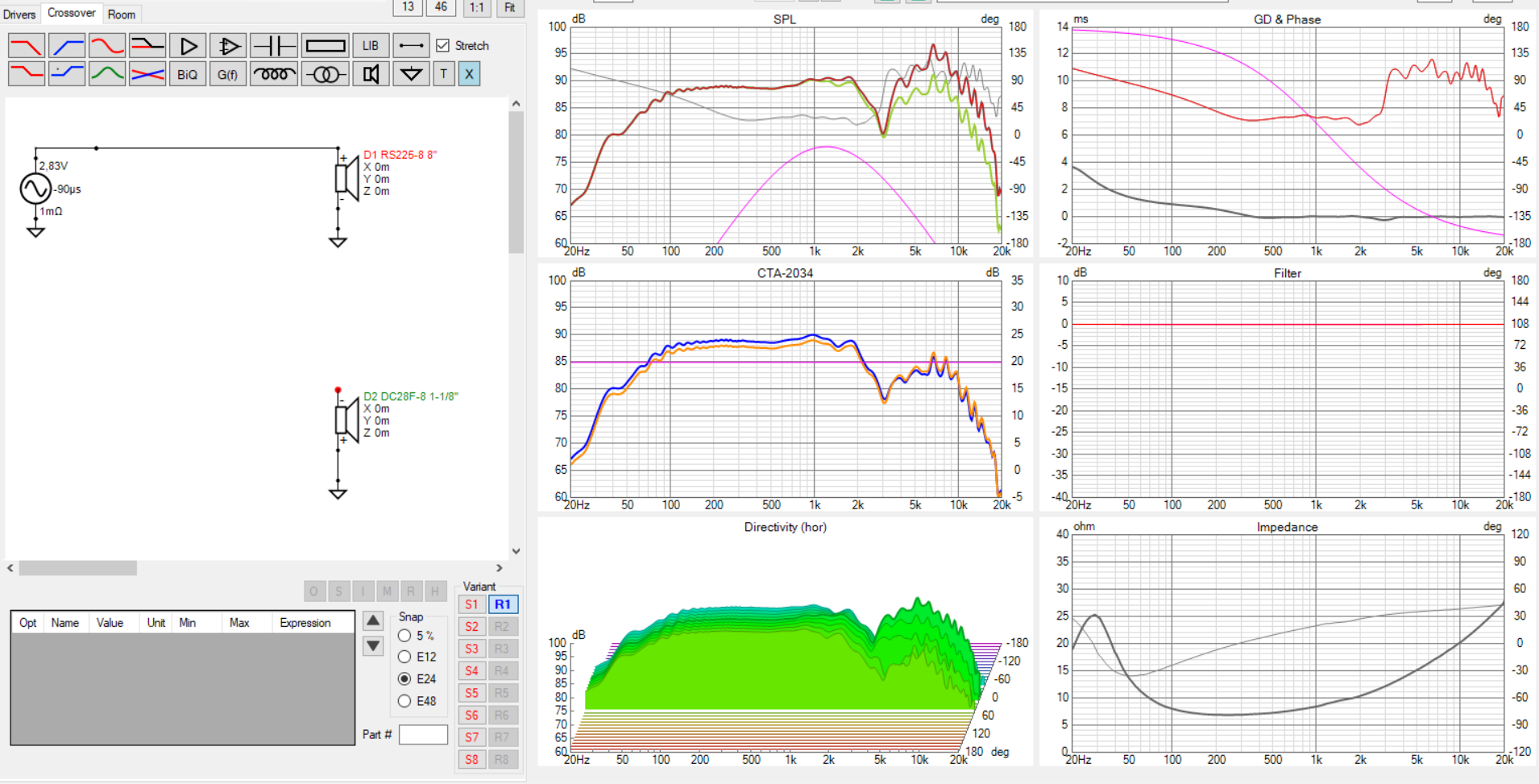Insert the green peaking filter block
The image size is (1539, 784).
pos(107,74)
